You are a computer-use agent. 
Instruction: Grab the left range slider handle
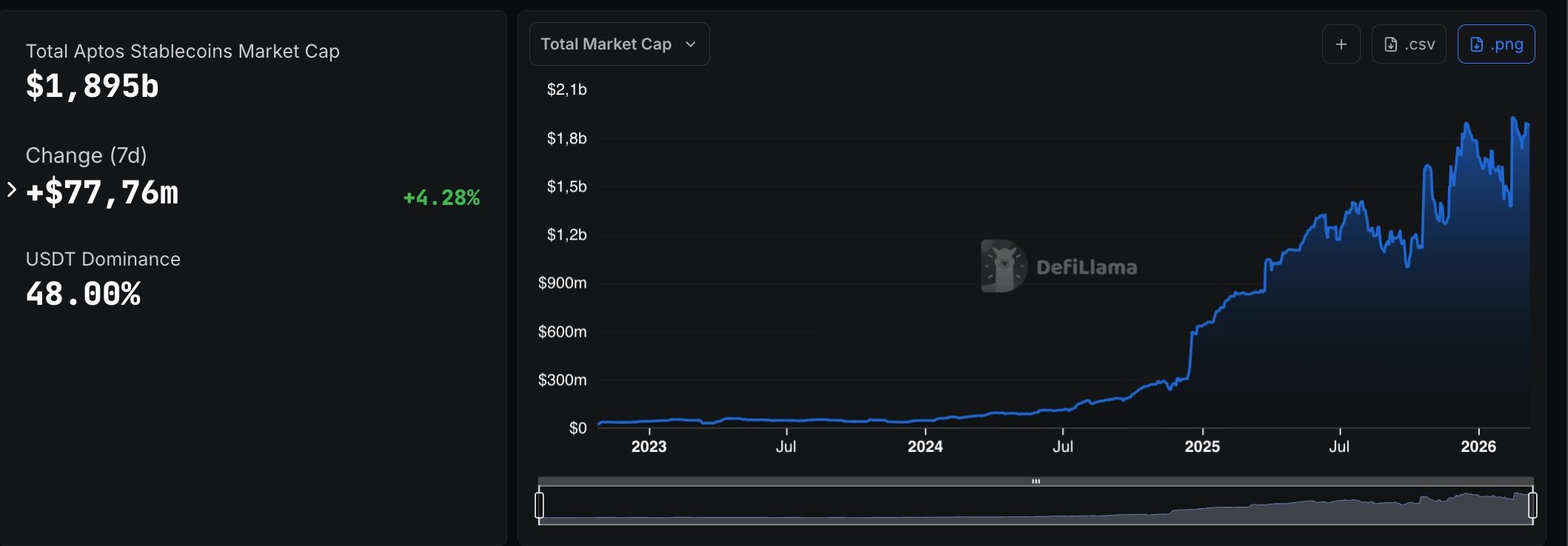click(539, 505)
